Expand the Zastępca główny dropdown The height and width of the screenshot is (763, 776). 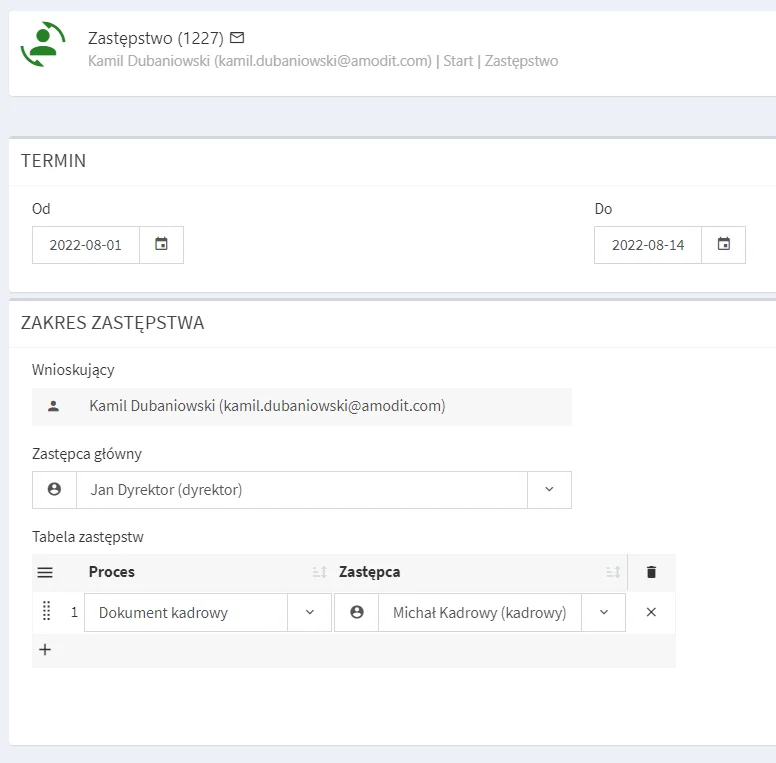(x=549, y=489)
